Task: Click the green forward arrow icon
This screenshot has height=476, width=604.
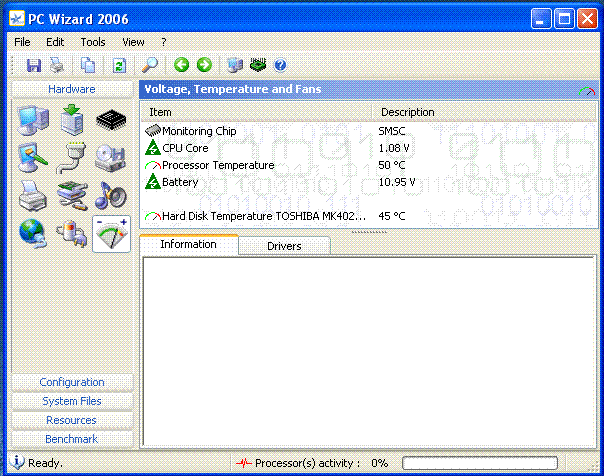Action: (204, 65)
